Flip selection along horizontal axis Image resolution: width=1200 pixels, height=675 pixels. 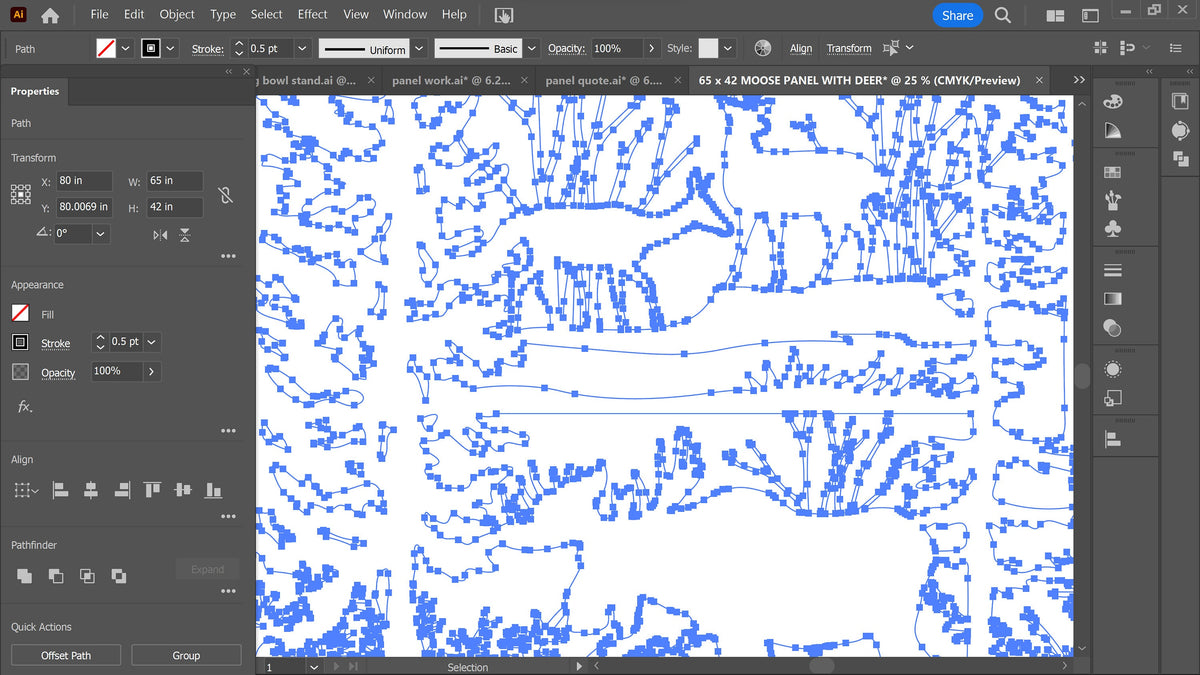coord(160,235)
